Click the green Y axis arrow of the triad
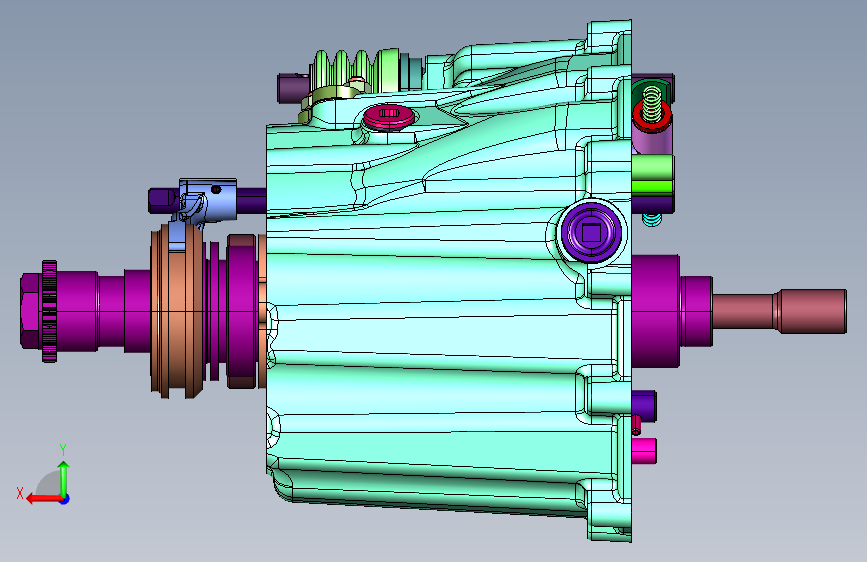Image resolution: width=867 pixels, height=562 pixels. tap(64, 478)
